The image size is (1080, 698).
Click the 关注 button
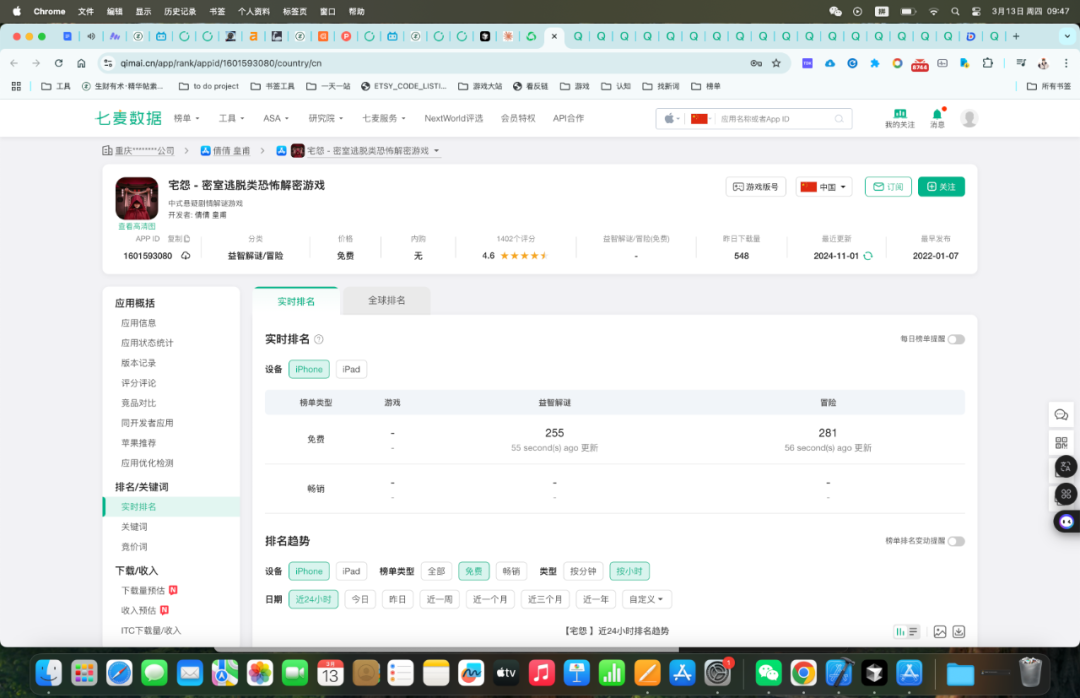[941, 187]
